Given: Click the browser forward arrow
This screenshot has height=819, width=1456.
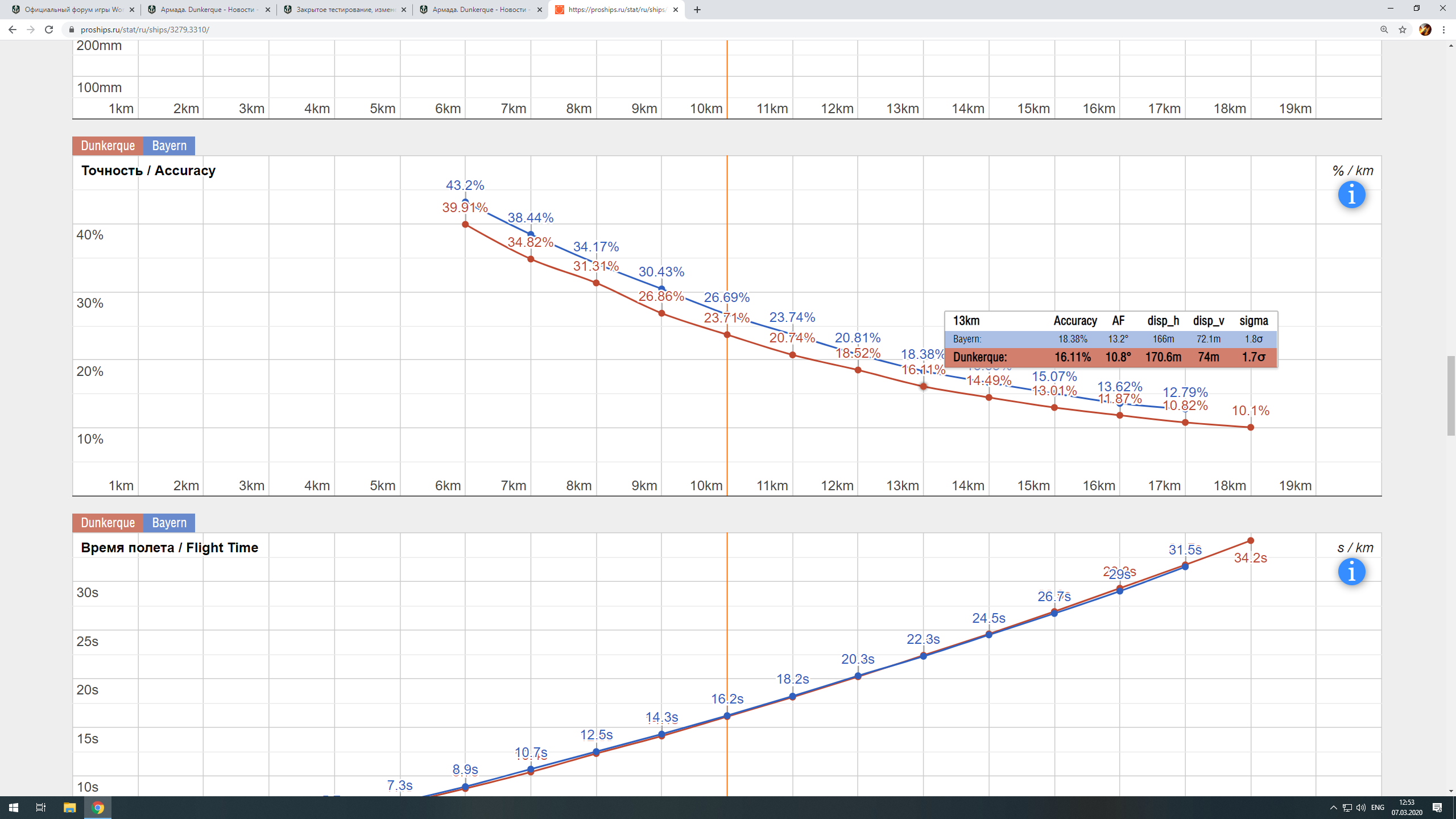Looking at the screenshot, I should click(x=31, y=30).
